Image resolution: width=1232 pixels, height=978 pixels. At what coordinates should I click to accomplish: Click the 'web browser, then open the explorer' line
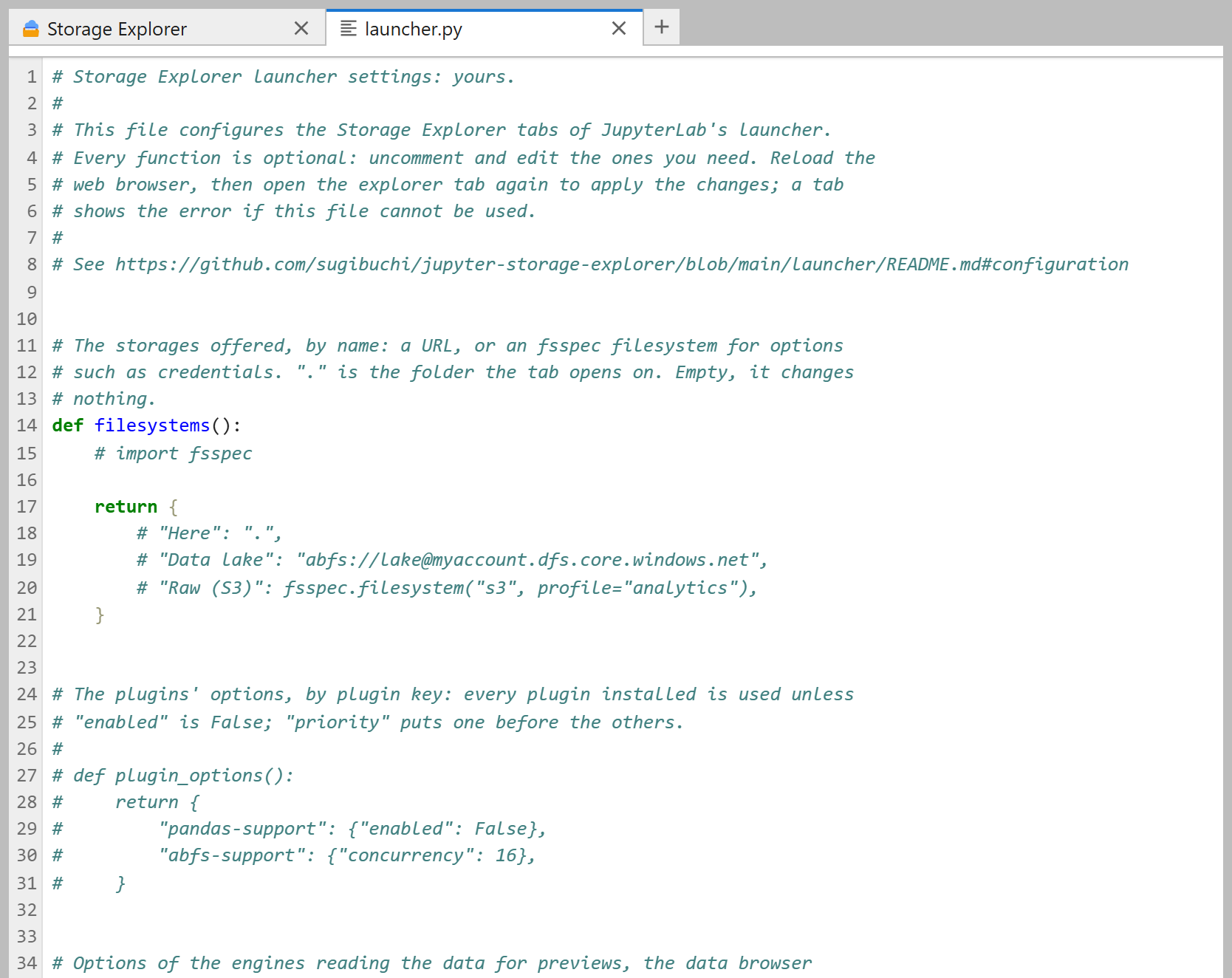point(448,185)
